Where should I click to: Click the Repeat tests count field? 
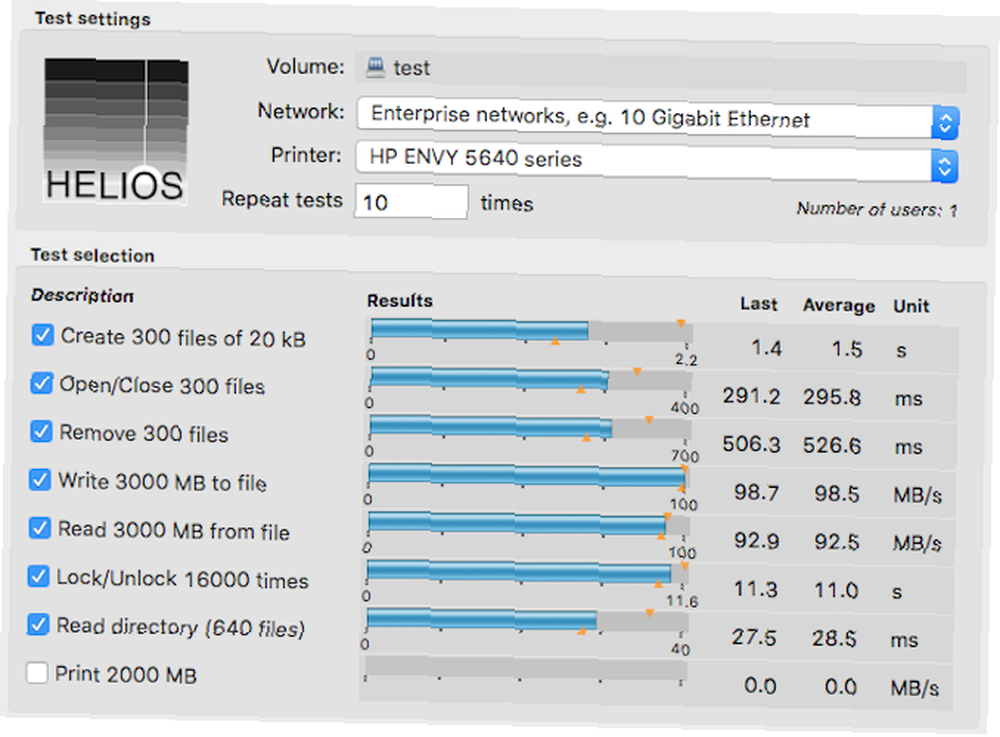[411, 202]
